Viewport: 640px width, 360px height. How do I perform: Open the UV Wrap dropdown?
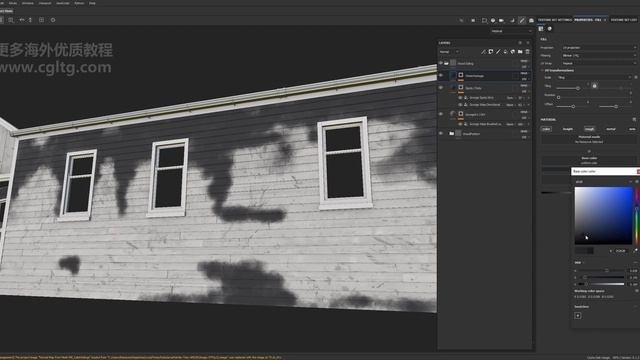tap(599, 63)
